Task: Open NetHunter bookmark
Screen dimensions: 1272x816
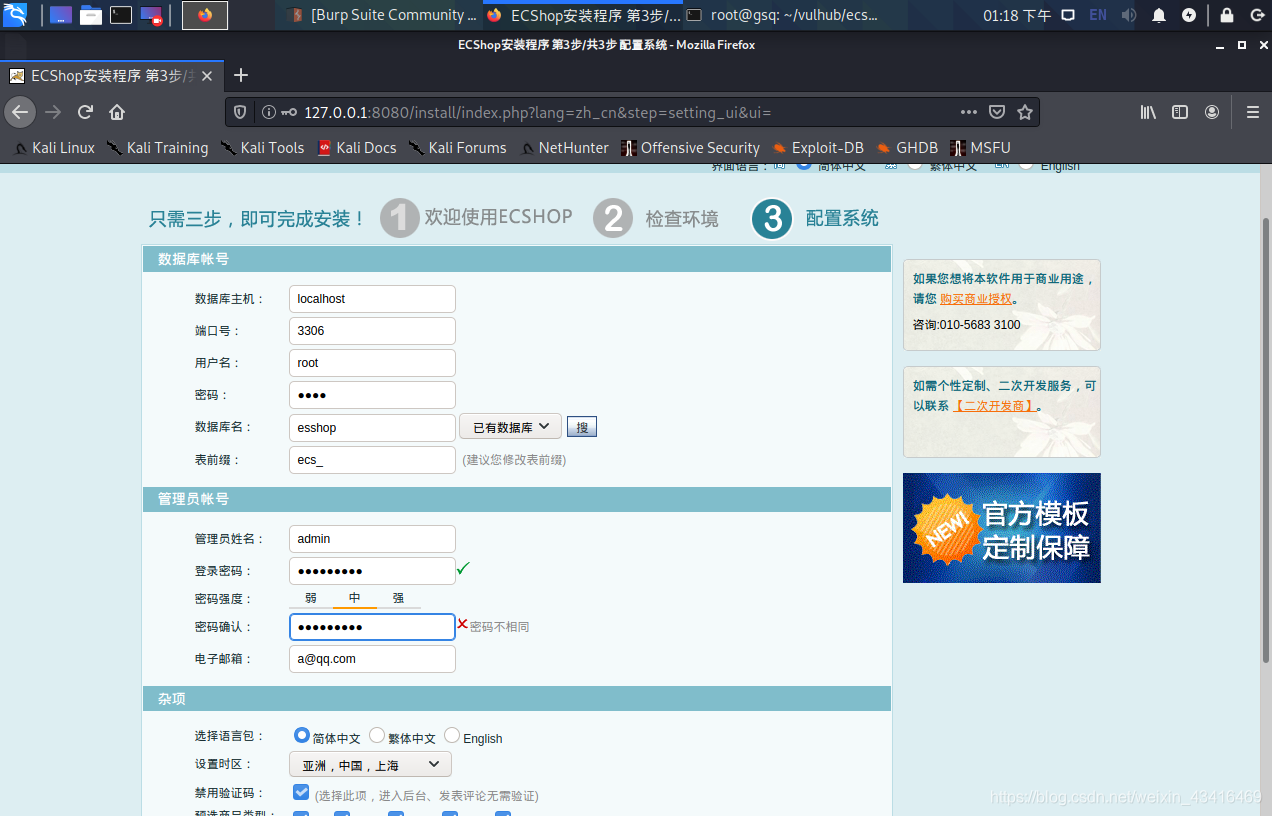Action: [564, 148]
